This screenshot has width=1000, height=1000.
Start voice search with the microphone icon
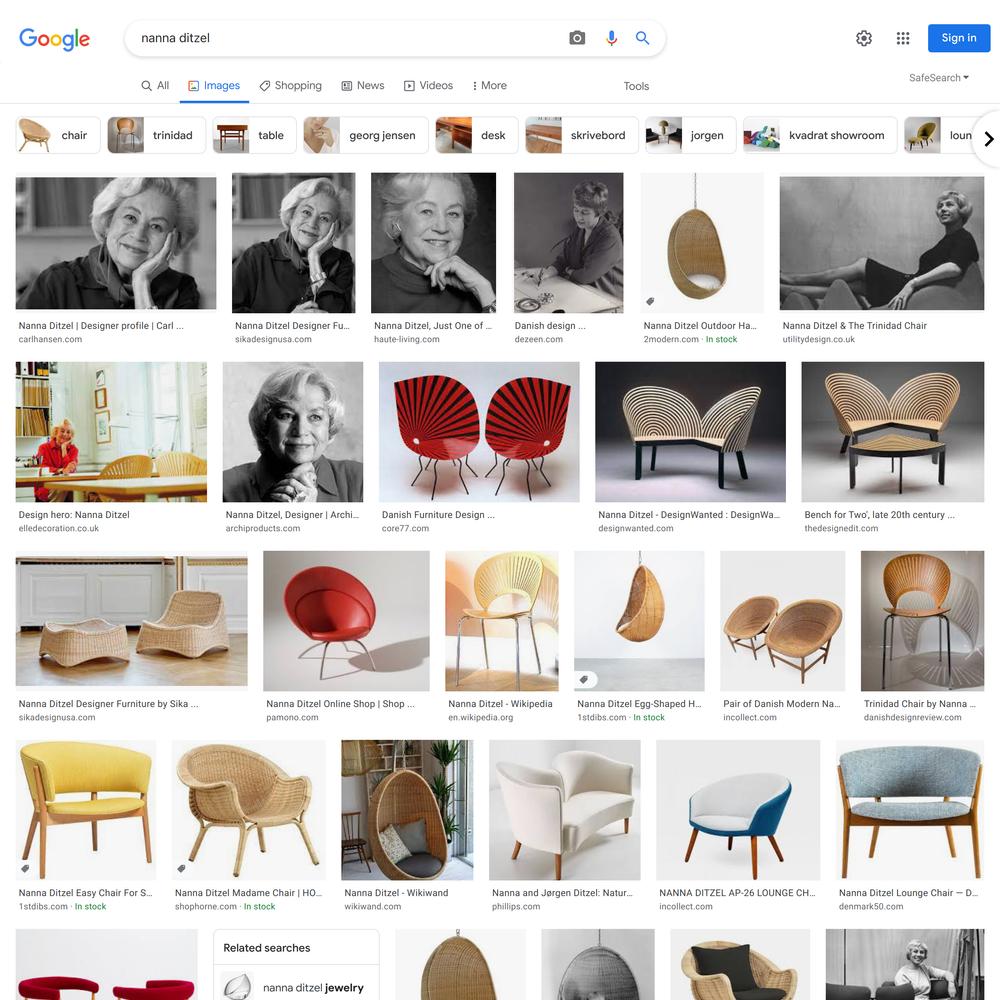(611, 38)
